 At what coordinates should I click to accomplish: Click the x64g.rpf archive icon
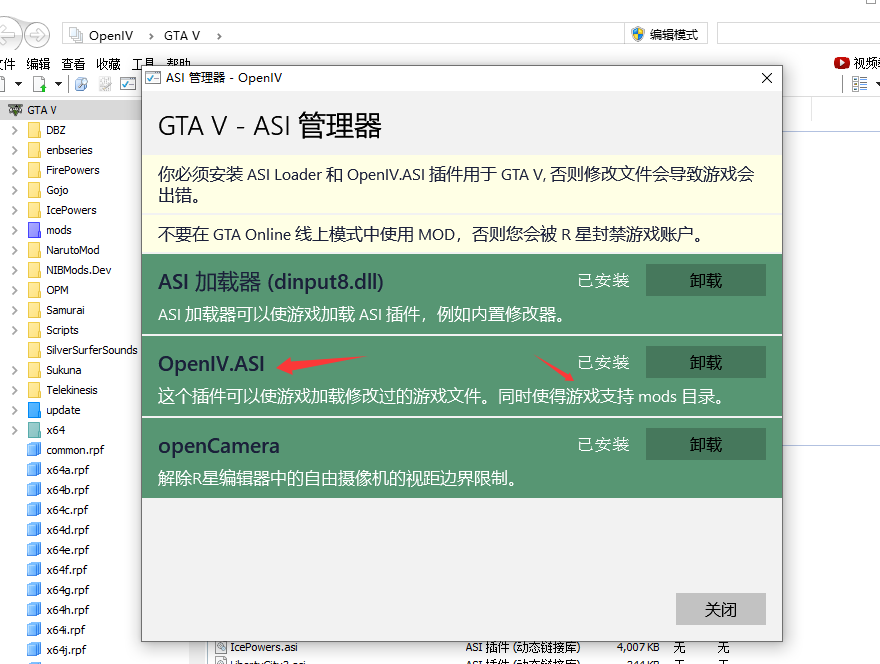[x=34, y=590]
